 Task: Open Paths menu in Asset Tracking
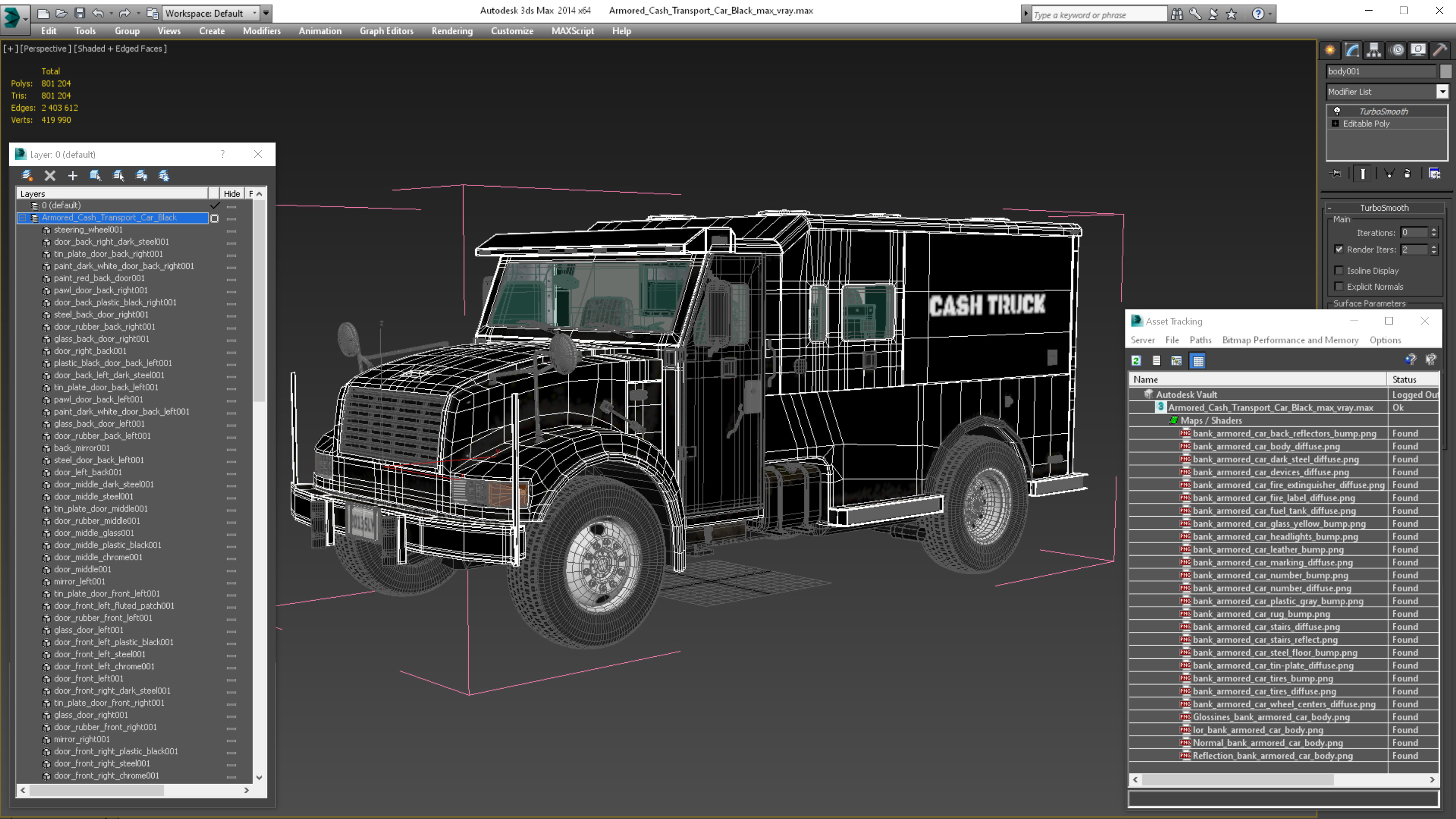(1201, 340)
